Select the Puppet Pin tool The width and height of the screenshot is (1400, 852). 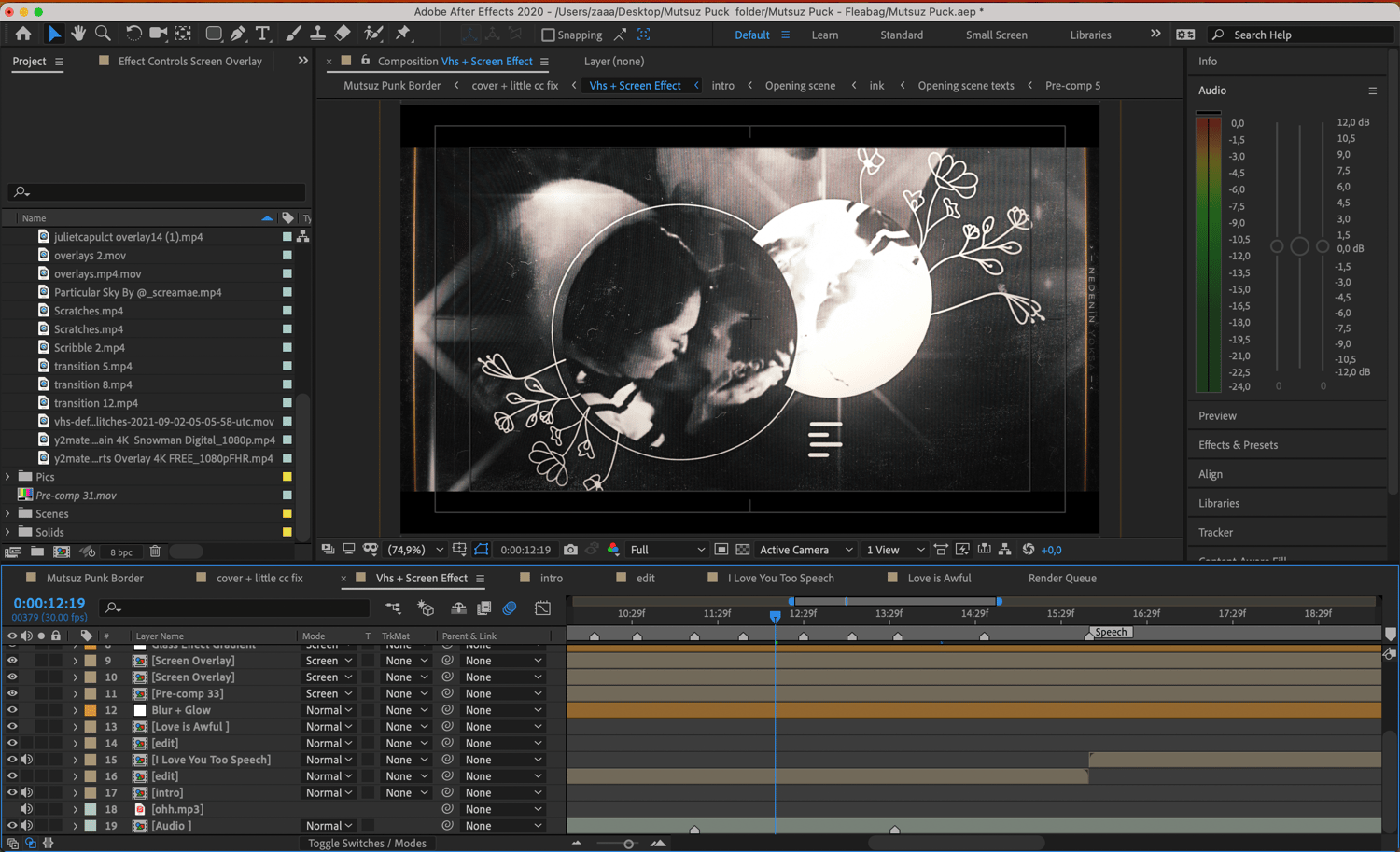click(x=403, y=34)
